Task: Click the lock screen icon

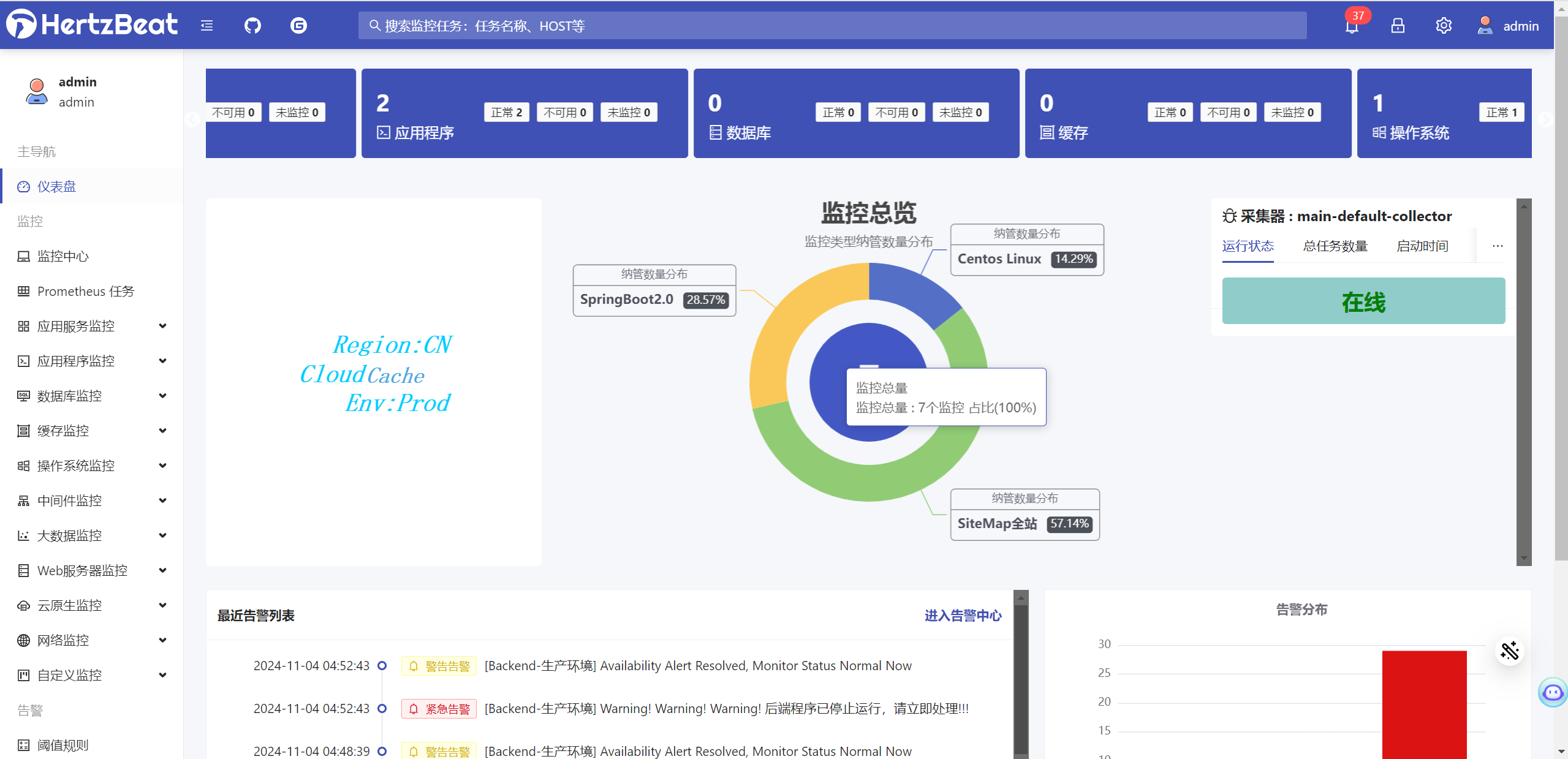Action: pyautogui.click(x=1398, y=26)
